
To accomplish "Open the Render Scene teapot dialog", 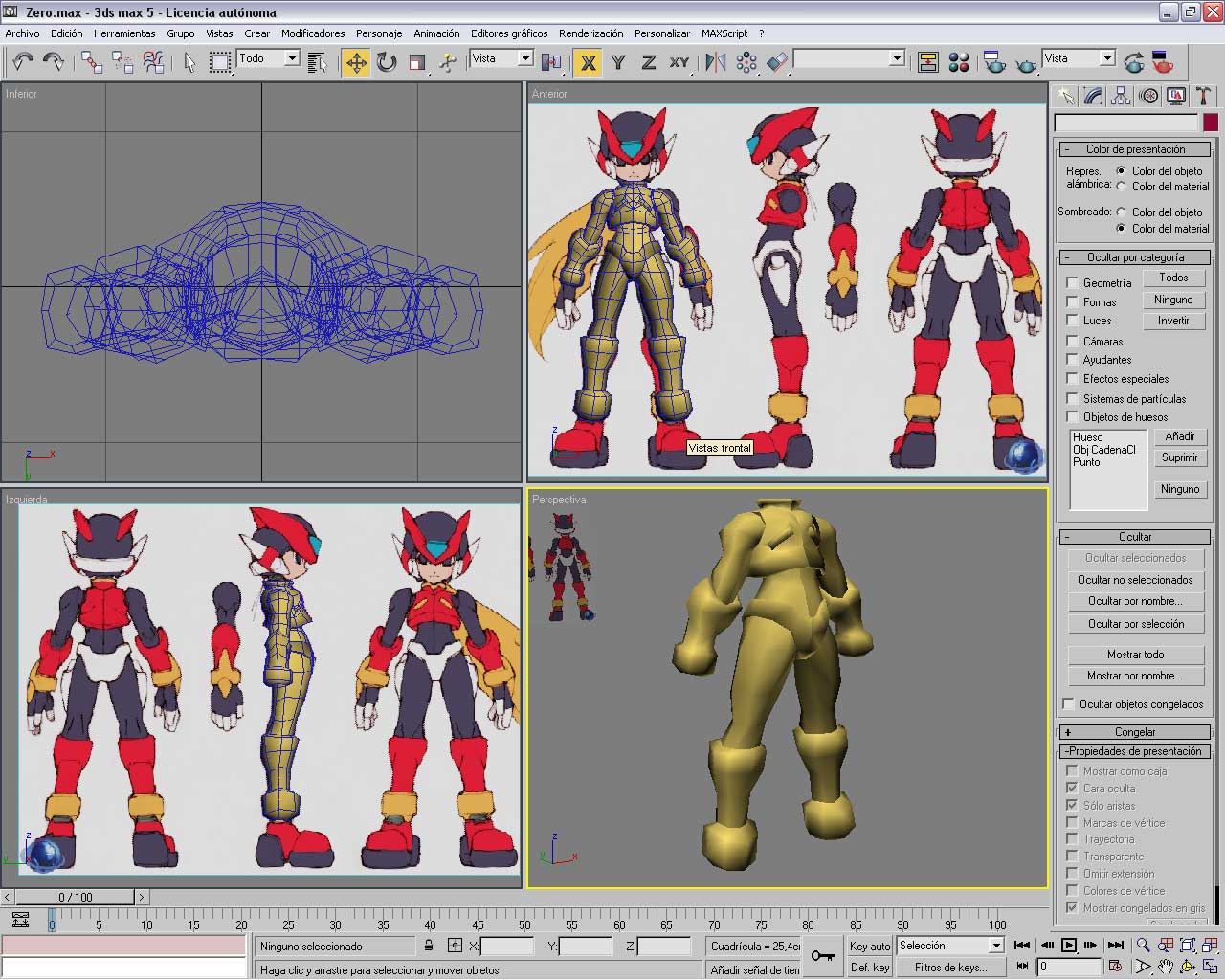I will [993, 62].
